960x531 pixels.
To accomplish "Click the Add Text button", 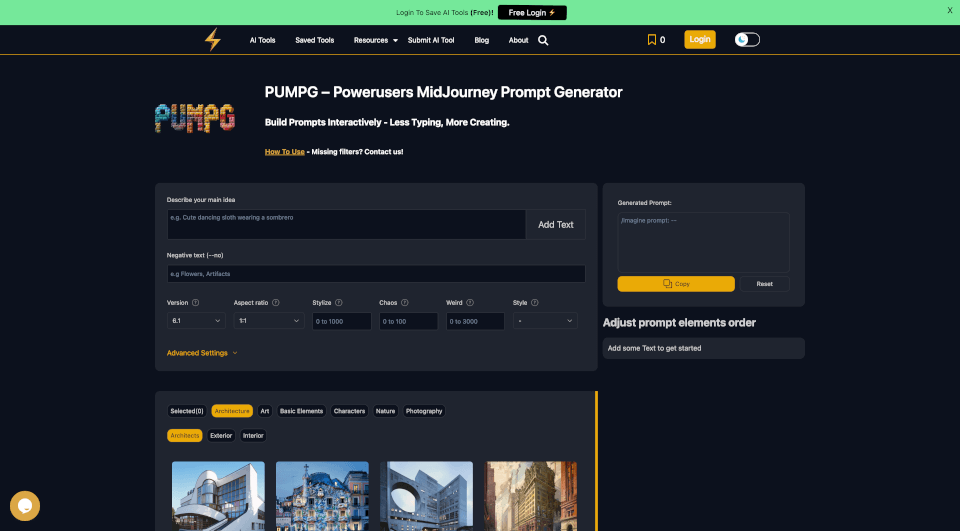I will pos(555,225).
